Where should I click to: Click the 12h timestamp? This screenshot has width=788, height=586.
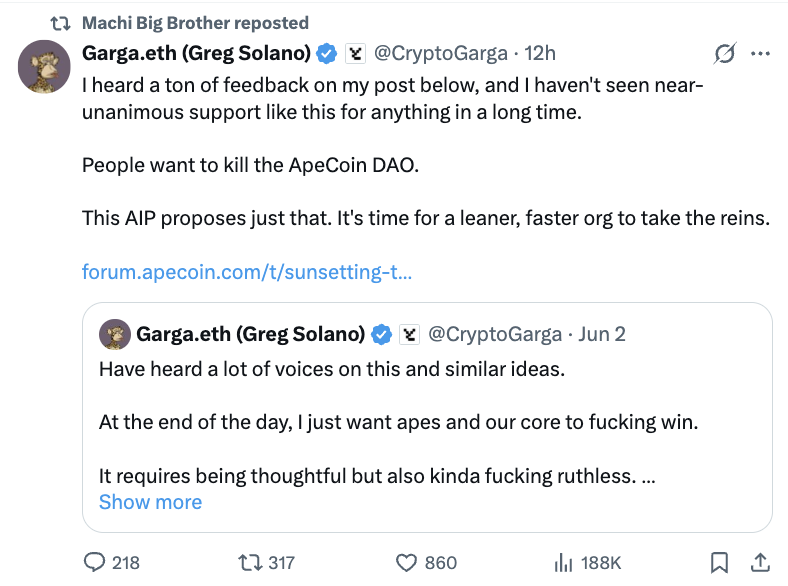(x=539, y=53)
